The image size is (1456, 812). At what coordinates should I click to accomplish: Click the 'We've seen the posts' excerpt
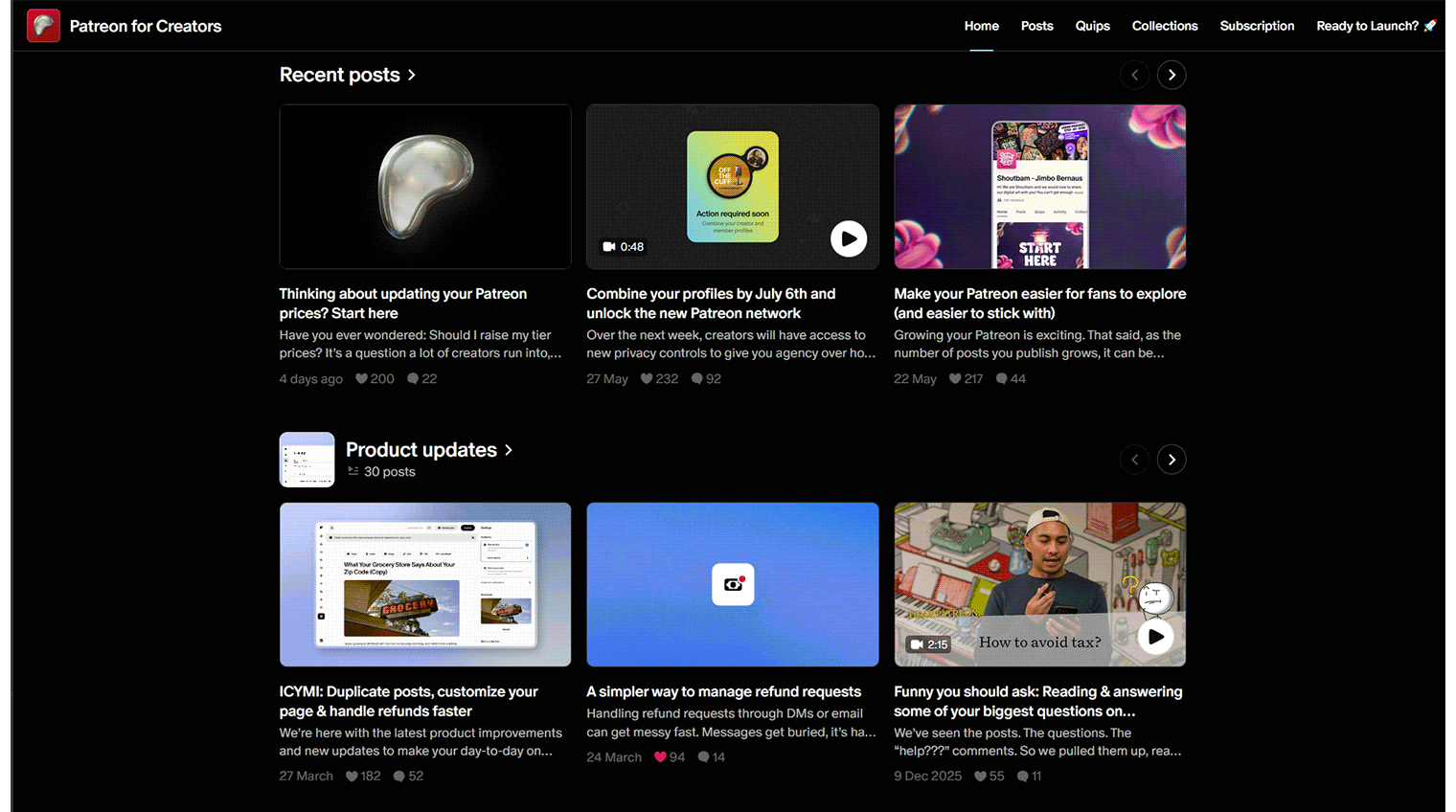point(1037,742)
